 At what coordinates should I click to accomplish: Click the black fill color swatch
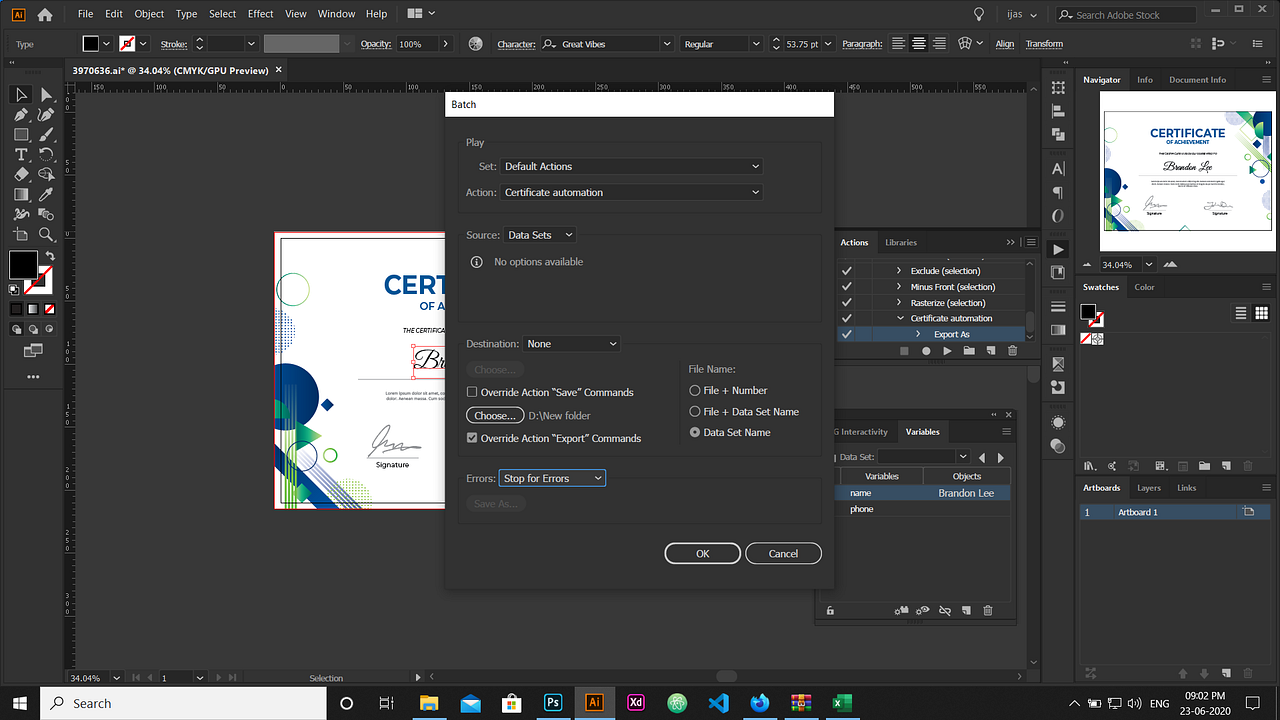(22, 265)
